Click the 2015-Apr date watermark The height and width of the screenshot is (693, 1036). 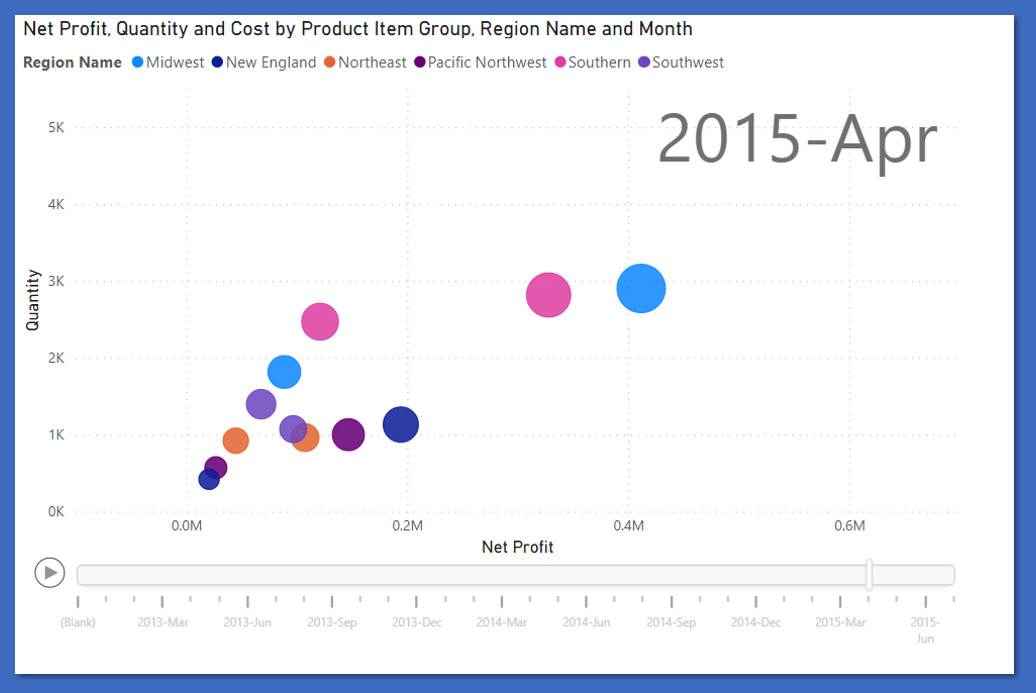(797, 141)
